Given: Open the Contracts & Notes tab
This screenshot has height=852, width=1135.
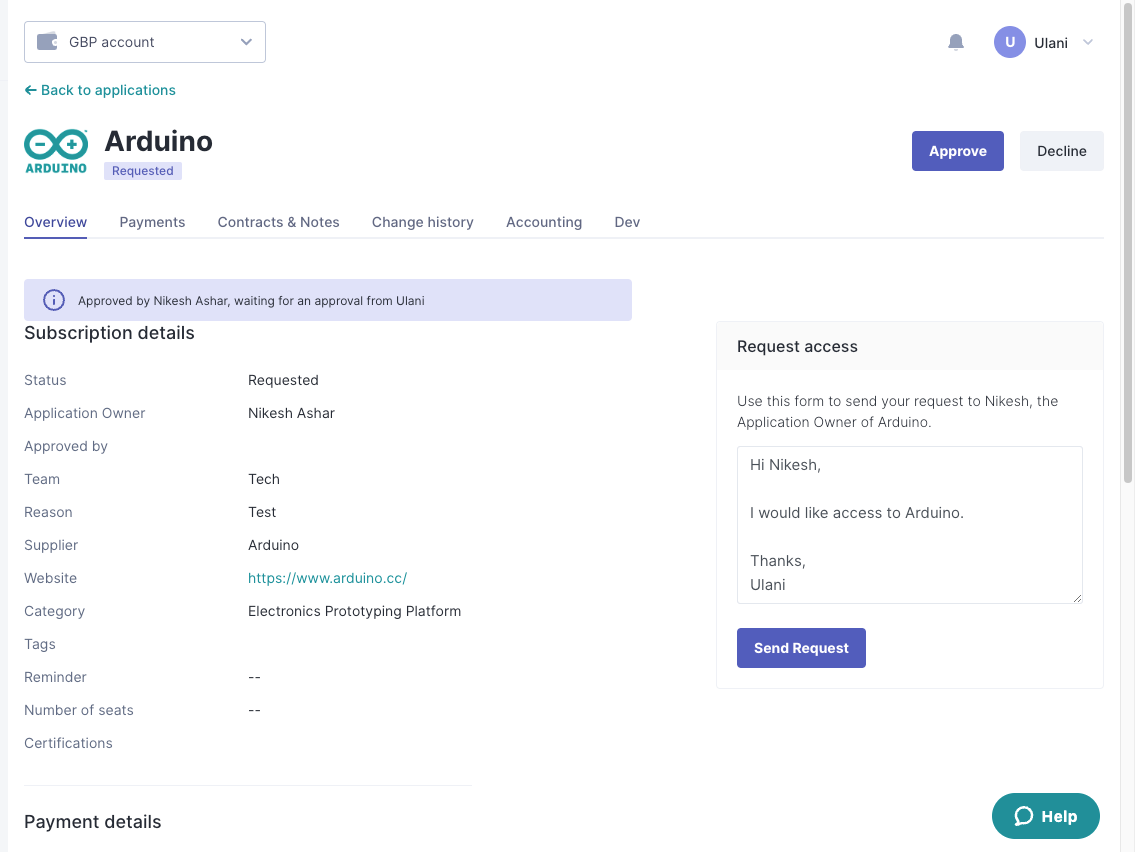Looking at the screenshot, I should click(x=279, y=222).
